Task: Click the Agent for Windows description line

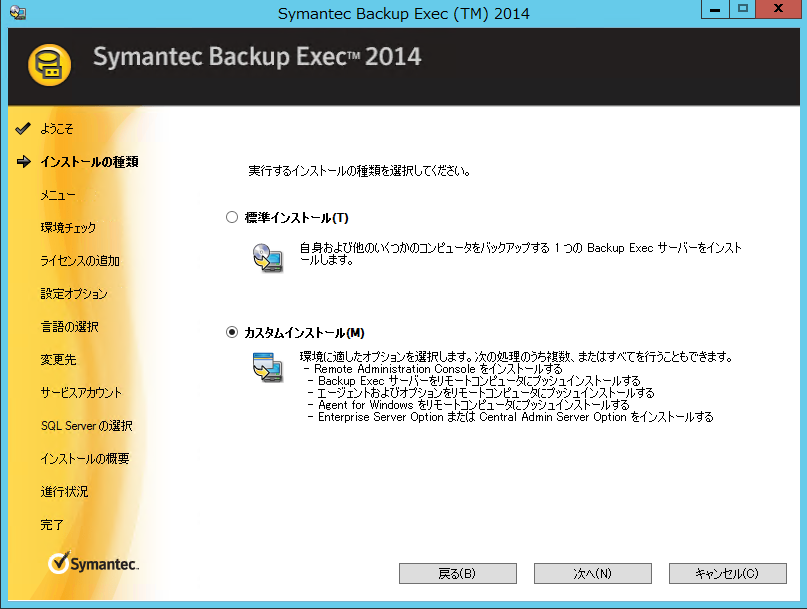Action: [x=468, y=405]
